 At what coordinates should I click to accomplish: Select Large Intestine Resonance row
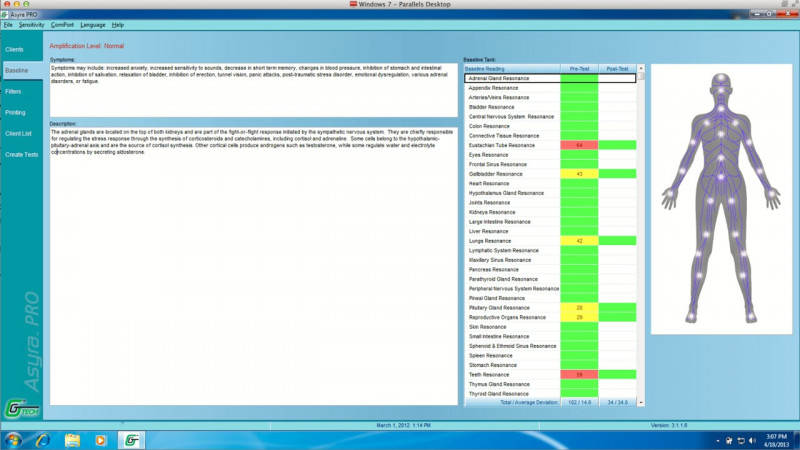tap(550, 221)
